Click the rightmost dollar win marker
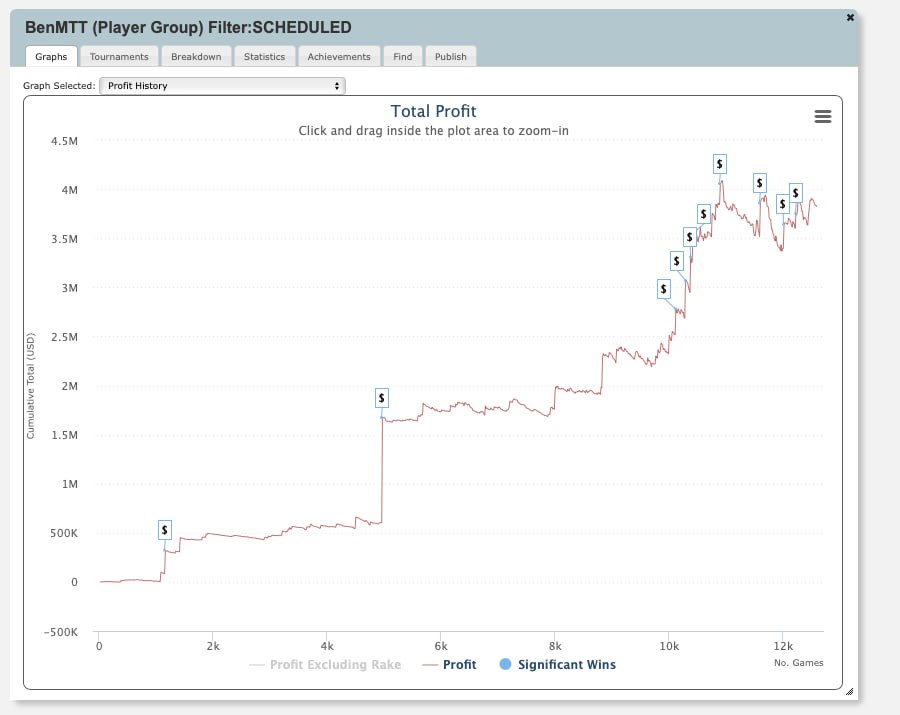This screenshot has width=900, height=715. pyautogui.click(x=796, y=192)
